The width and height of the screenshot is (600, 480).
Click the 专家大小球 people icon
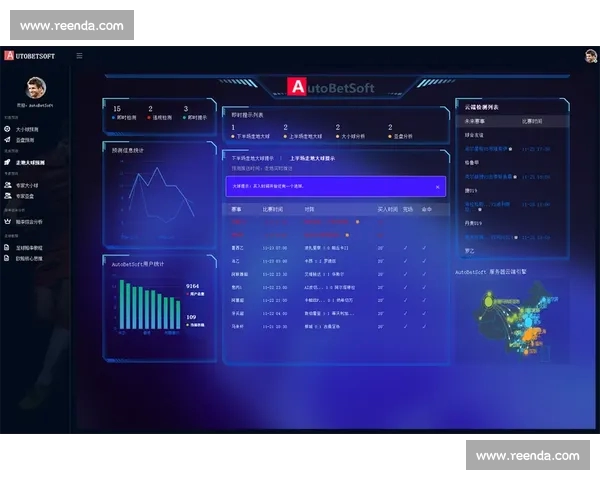pos(7,184)
